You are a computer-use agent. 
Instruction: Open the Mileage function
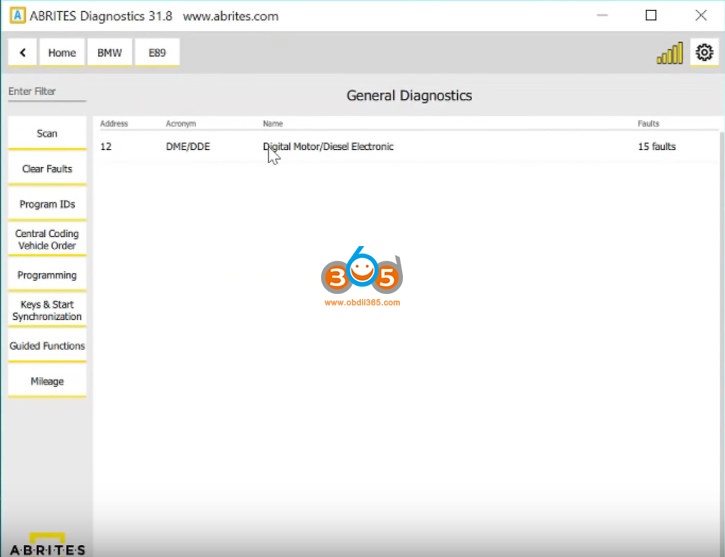click(47, 381)
